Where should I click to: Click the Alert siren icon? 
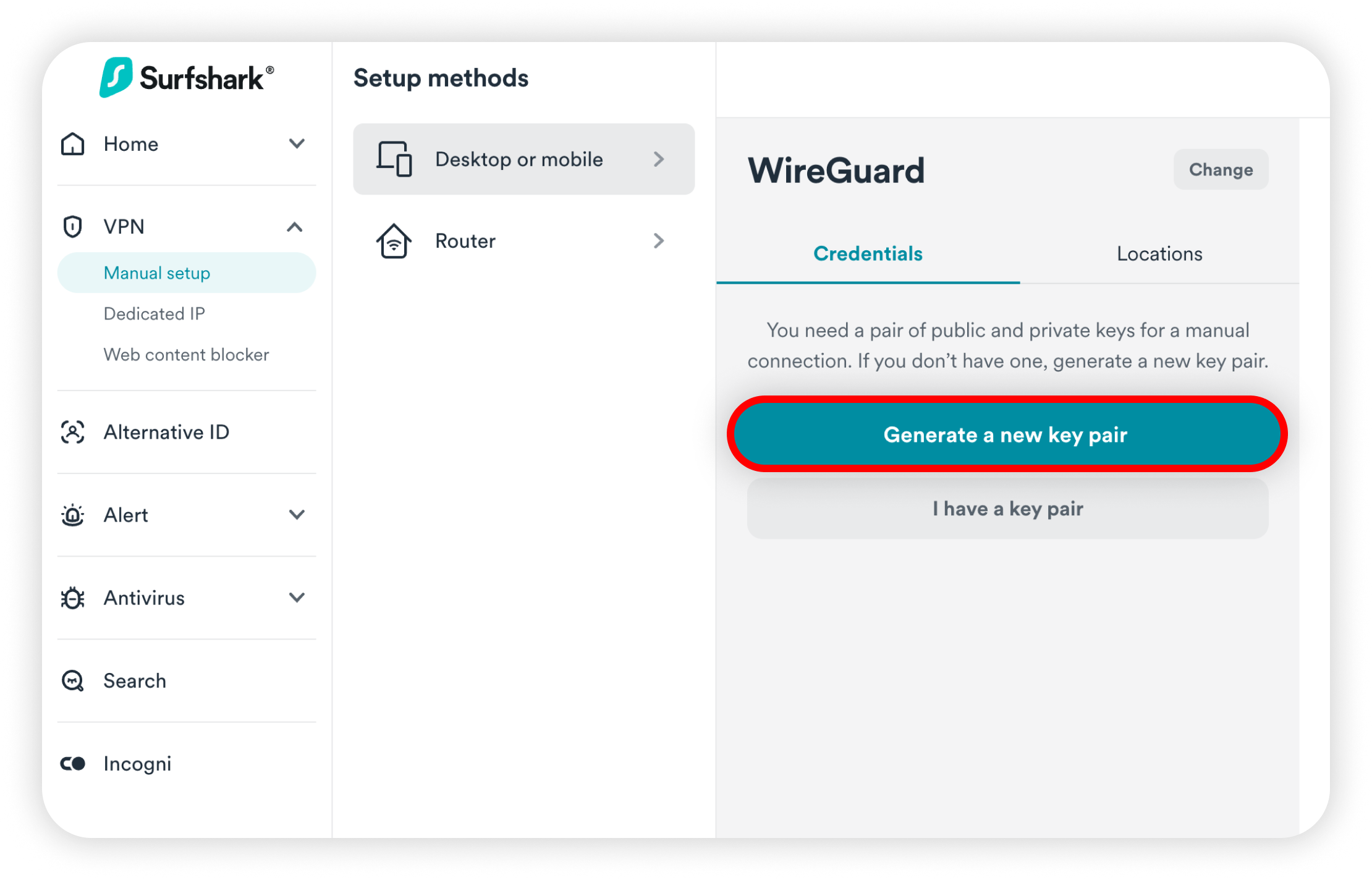click(73, 515)
